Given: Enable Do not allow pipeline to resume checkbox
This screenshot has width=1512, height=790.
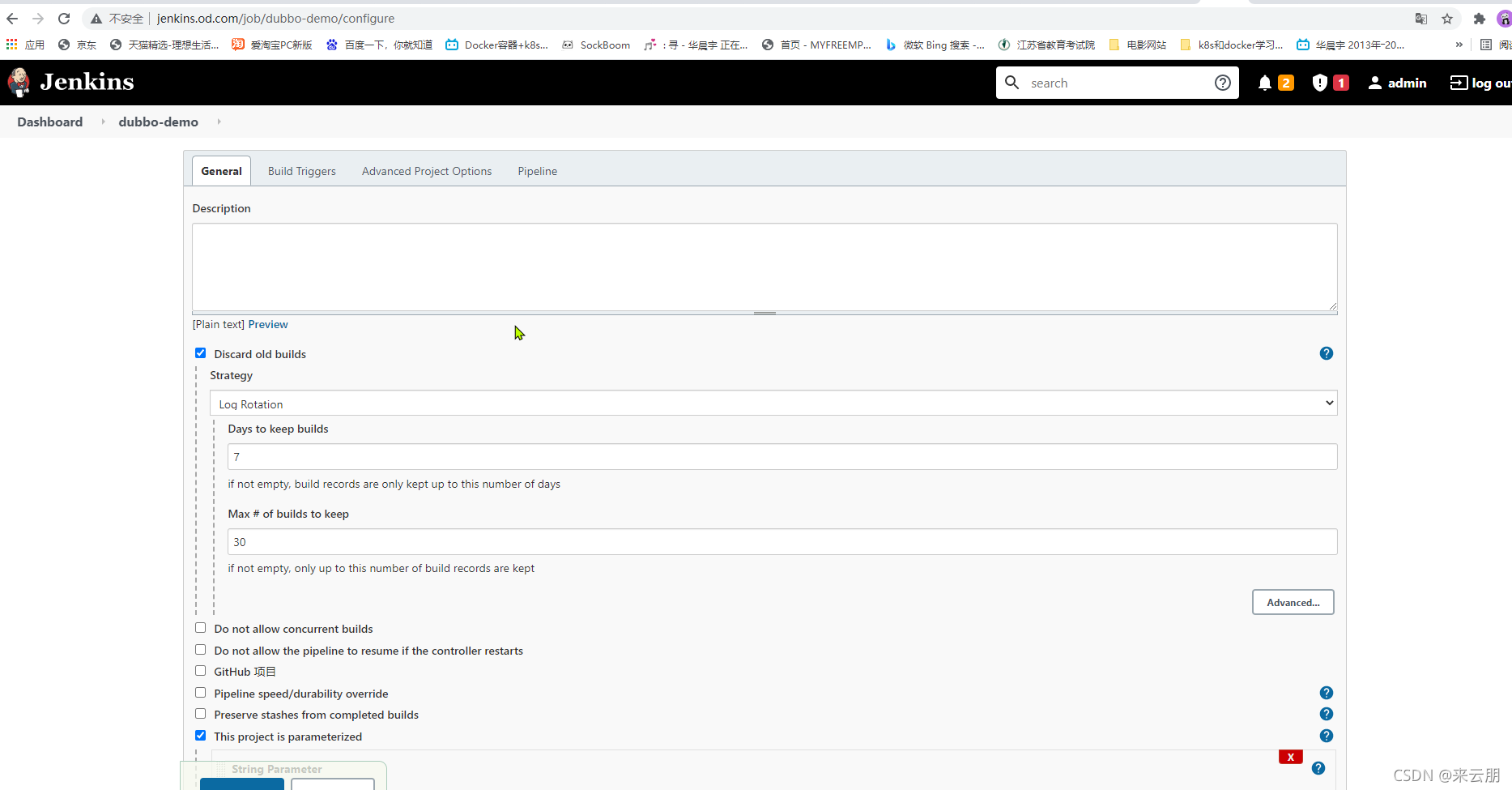Looking at the screenshot, I should pyautogui.click(x=201, y=650).
